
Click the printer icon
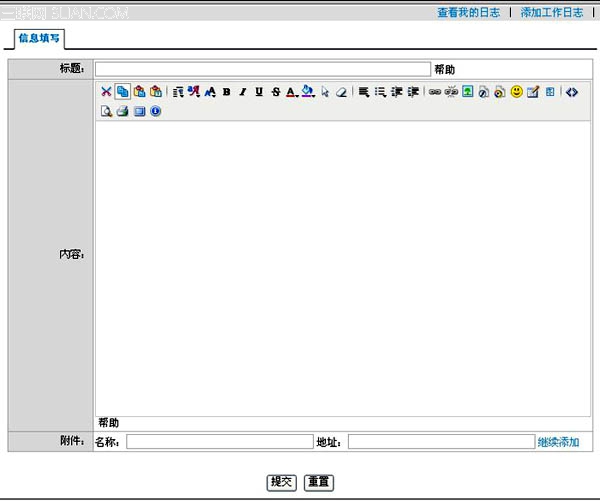[x=122, y=111]
